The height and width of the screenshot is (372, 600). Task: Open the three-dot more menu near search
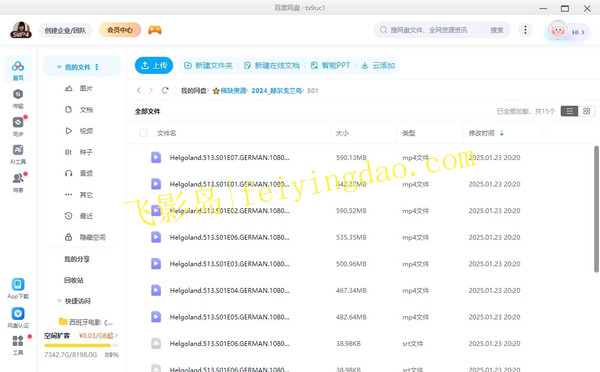tap(525, 30)
